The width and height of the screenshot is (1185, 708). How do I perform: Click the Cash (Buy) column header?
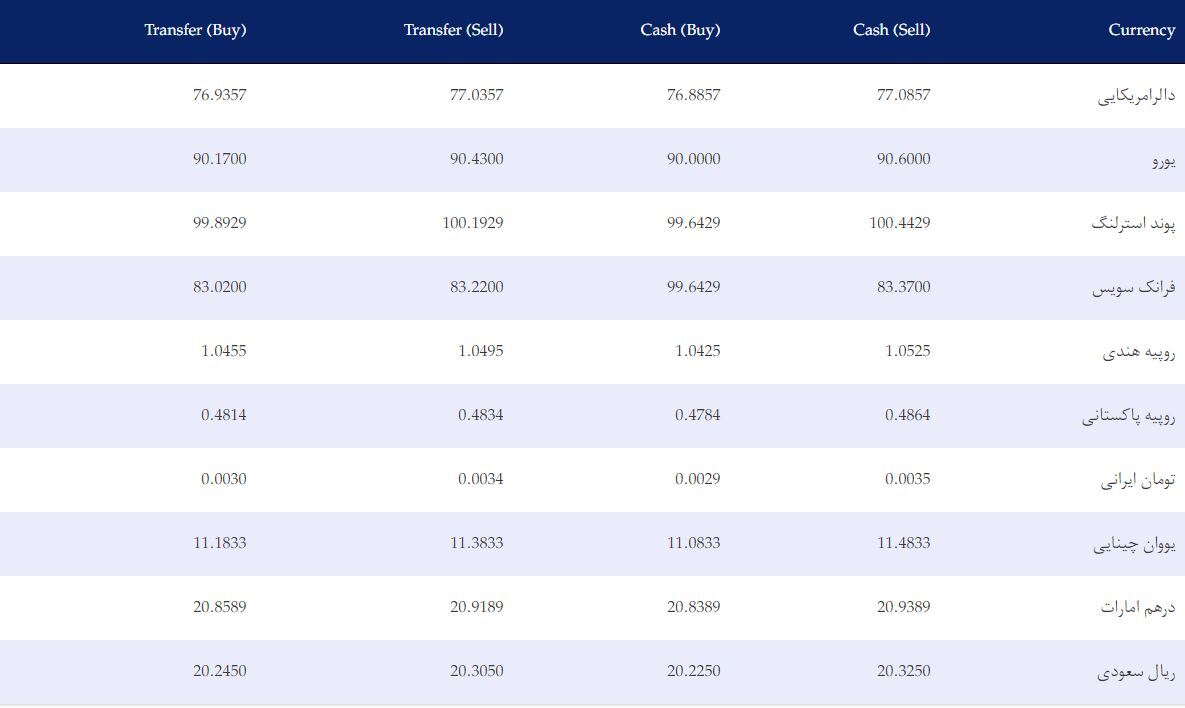tap(680, 30)
